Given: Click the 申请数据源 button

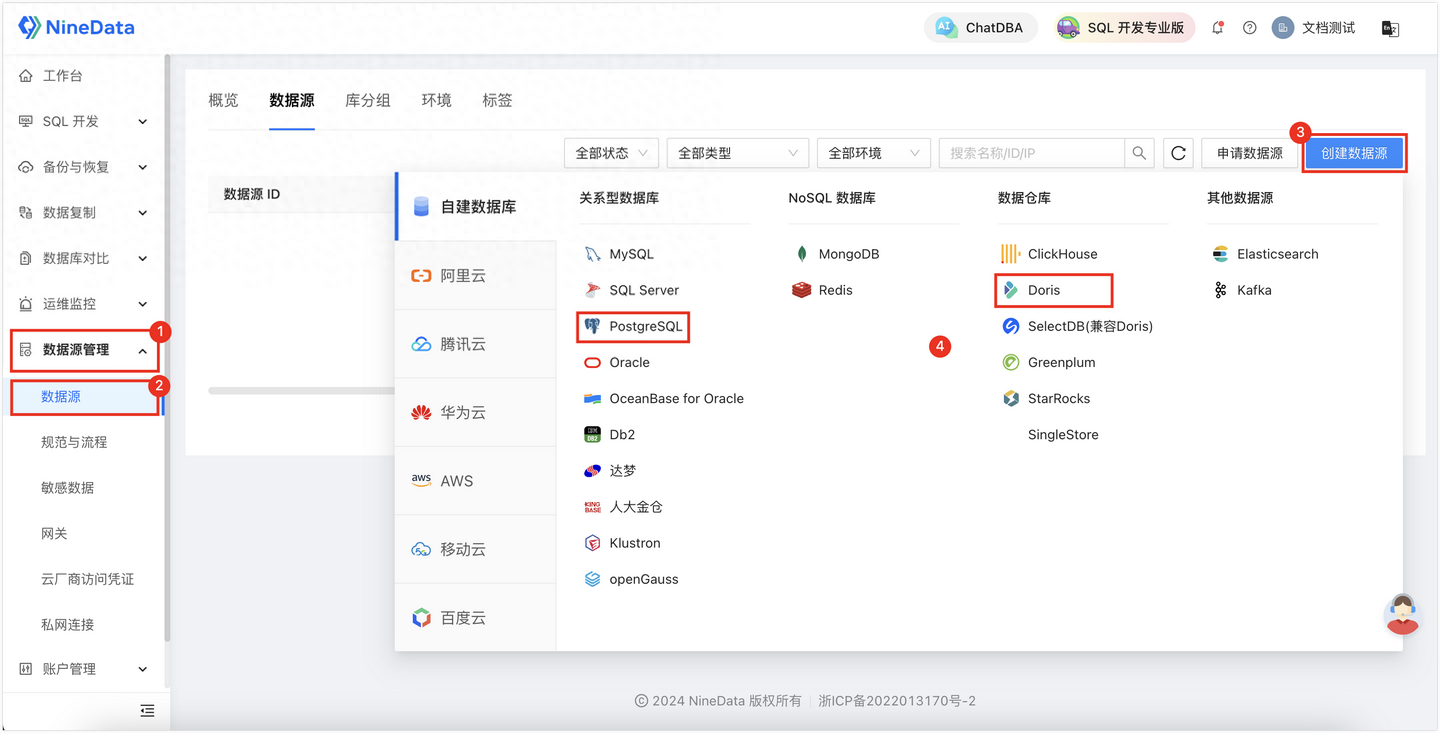Looking at the screenshot, I should tap(1249, 152).
